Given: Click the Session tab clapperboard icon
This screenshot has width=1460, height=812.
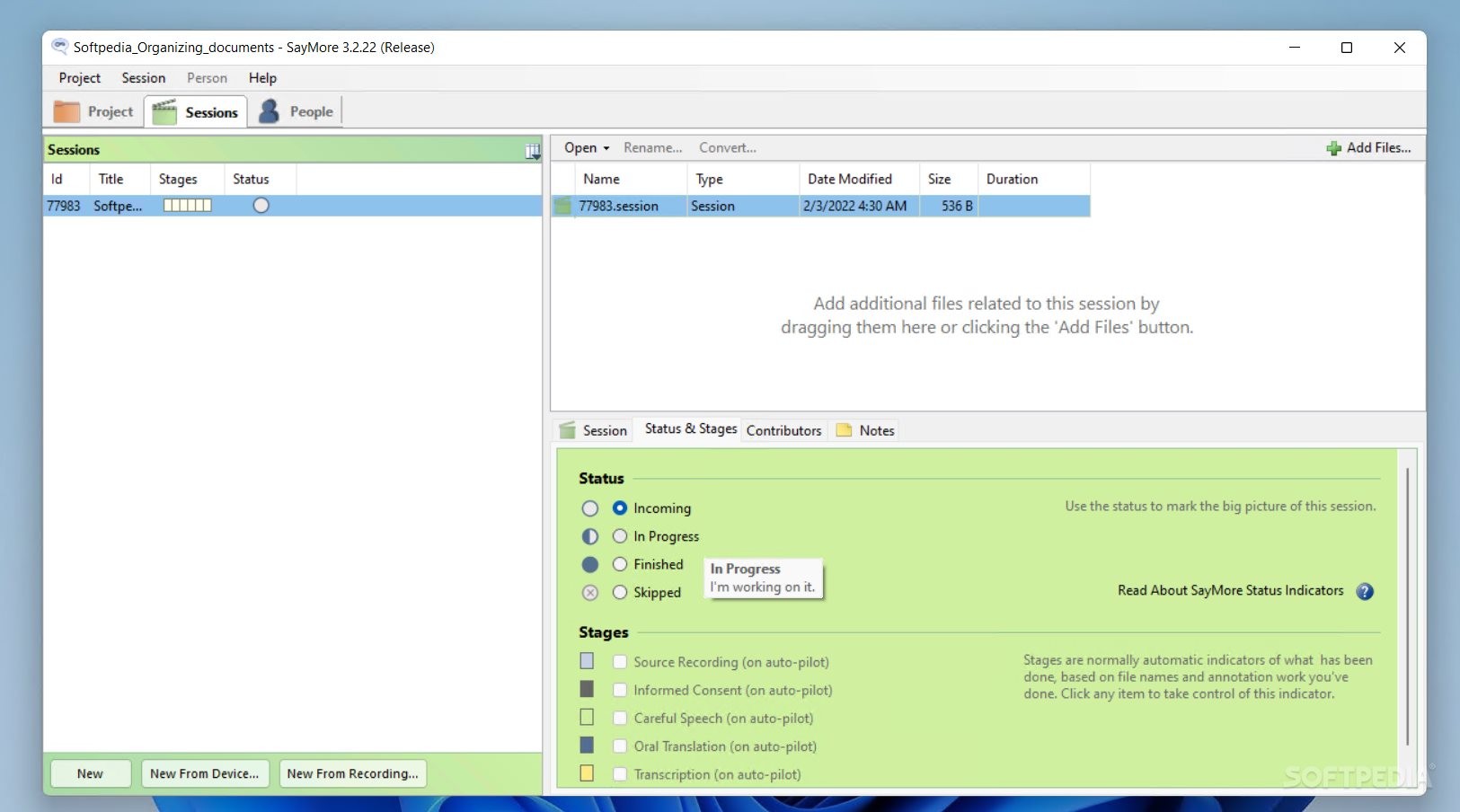Looking at the screenshot, I should coord(568,430).
